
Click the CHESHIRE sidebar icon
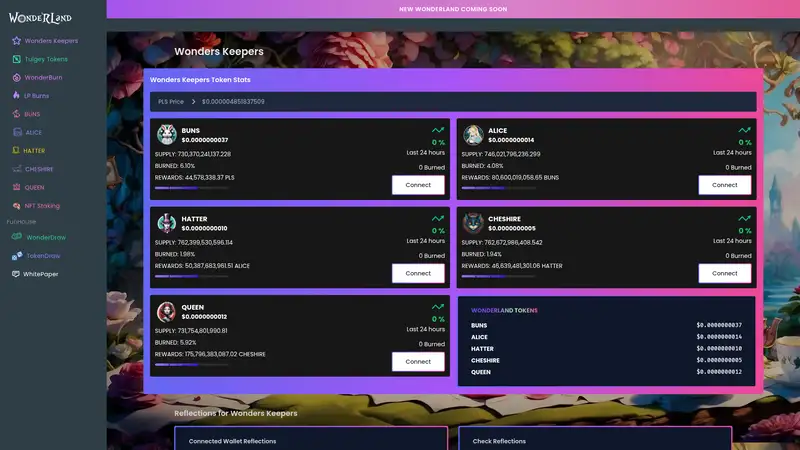click(17, 169)
